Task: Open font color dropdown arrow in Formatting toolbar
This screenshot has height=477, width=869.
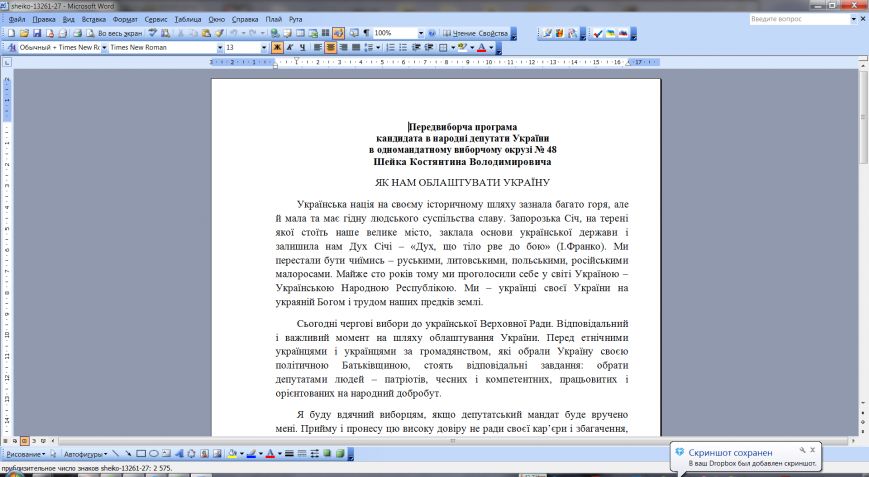Action: (x=491, y=48)
